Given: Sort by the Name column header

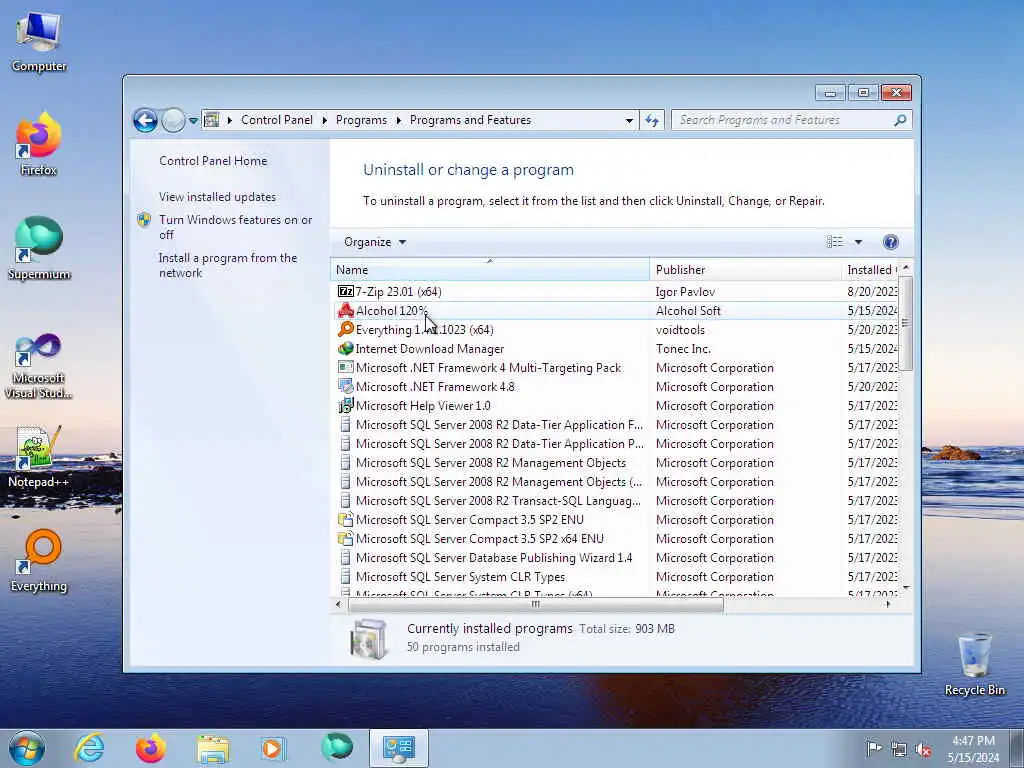Looking at the screenshot, I should click(x=490, y=270).
